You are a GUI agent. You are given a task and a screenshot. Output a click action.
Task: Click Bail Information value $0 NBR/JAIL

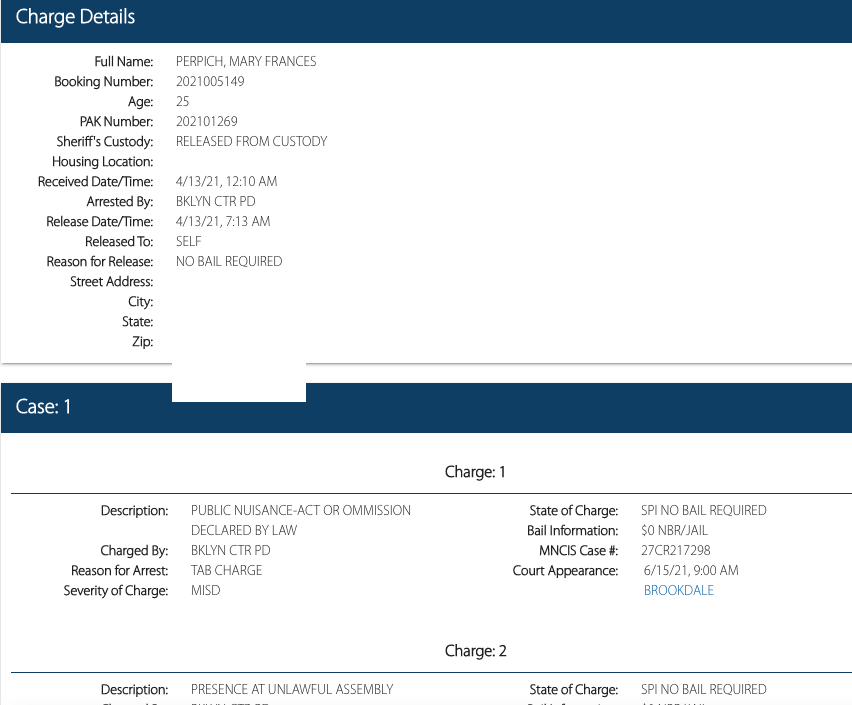point(674,530)
